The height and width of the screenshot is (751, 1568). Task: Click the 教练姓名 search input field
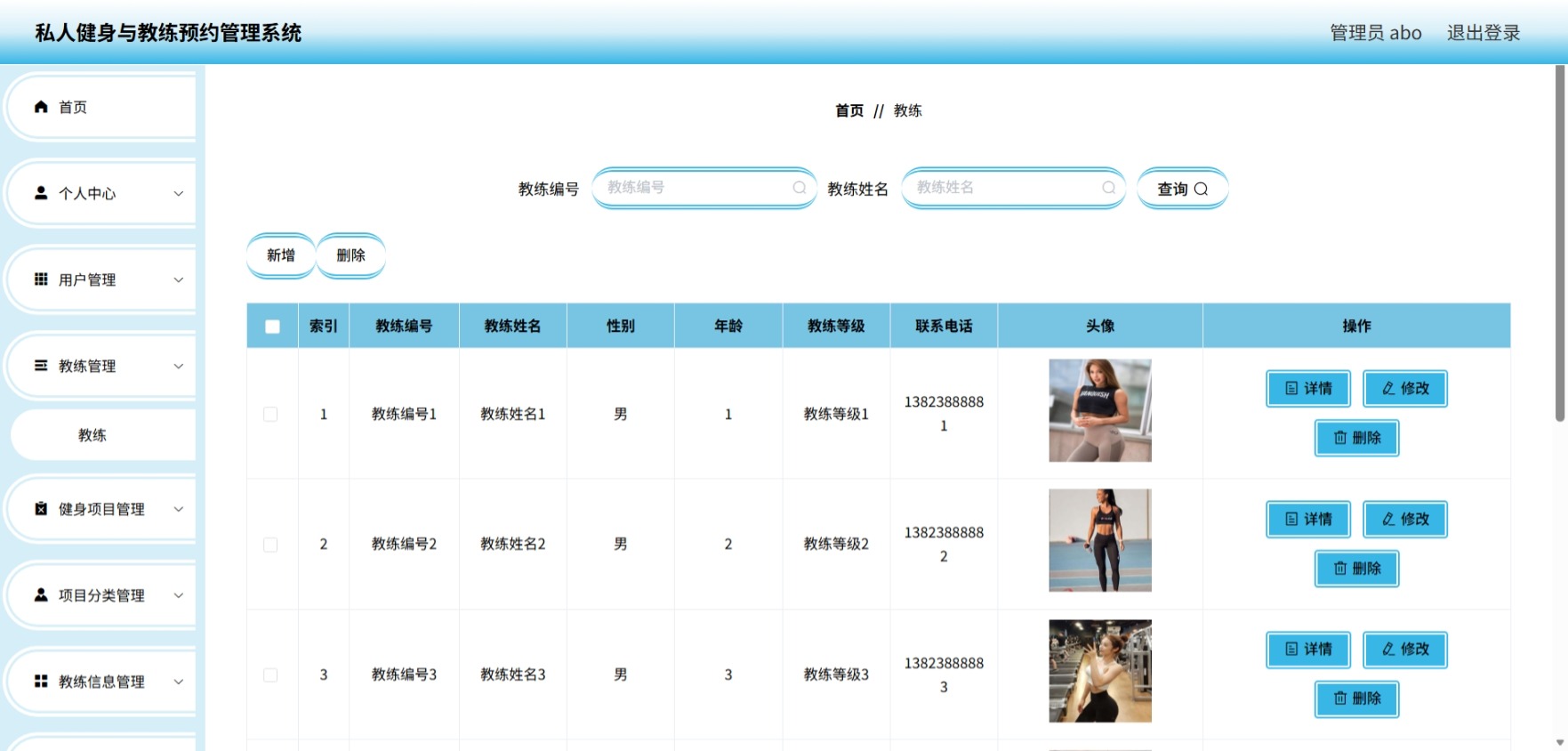1014,188
